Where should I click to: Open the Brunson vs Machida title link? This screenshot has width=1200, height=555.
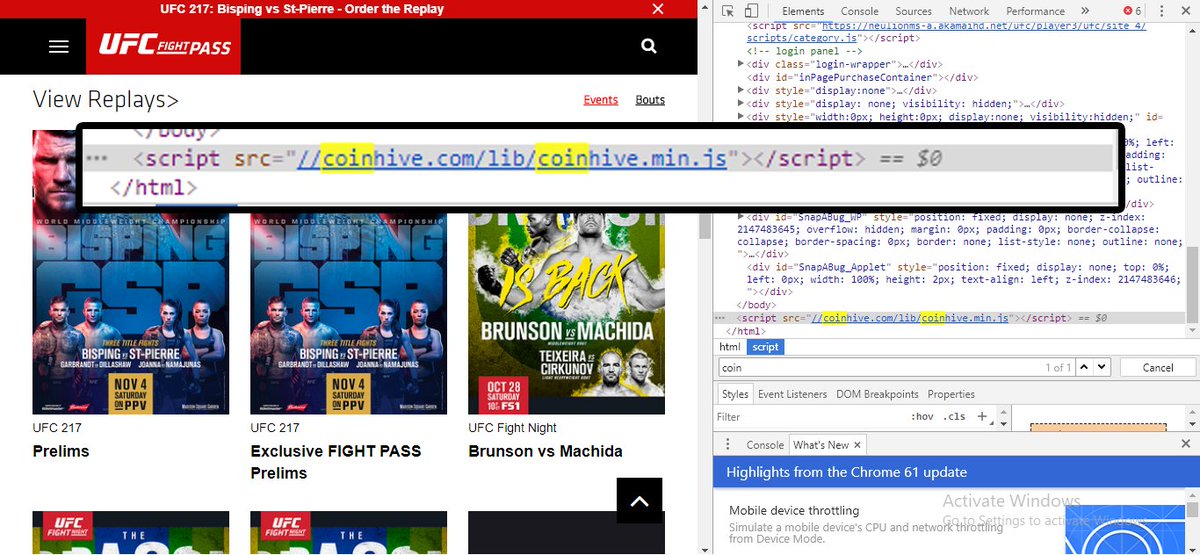(x=545, y=451)
